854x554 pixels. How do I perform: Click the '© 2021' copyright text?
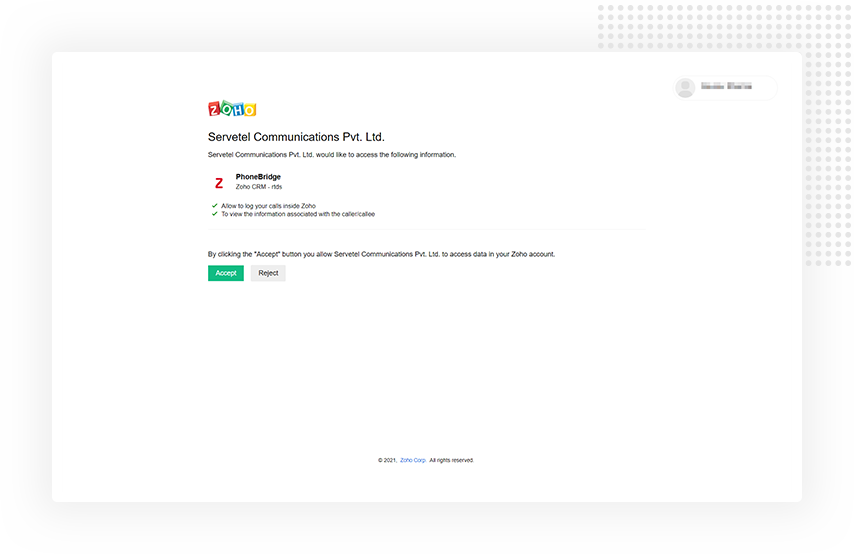point(388,460)
